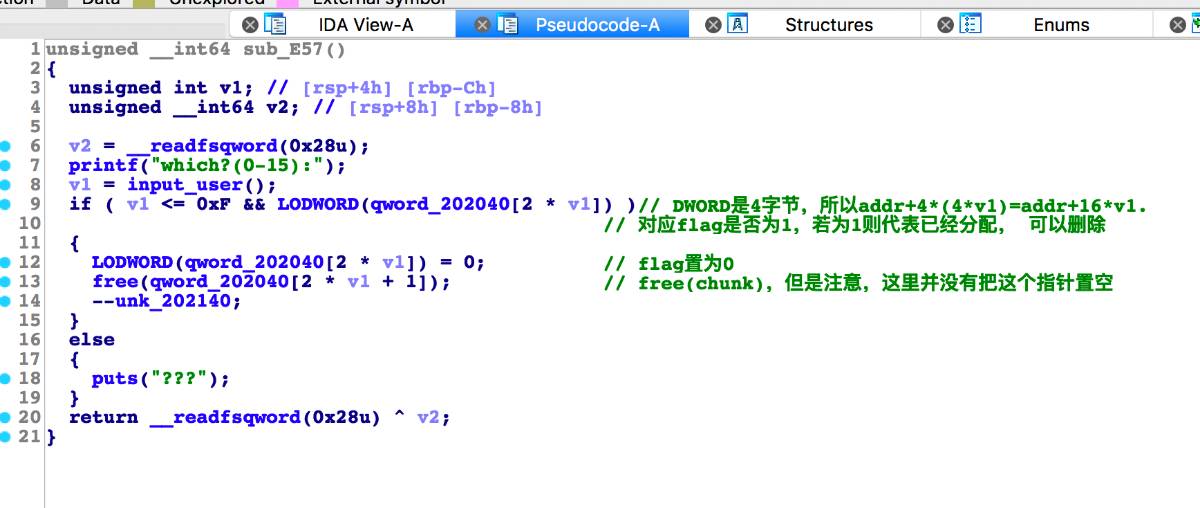Image resolution: width=1200 pixels, height=508 pixels.
Task: Click the 'flag置为0' comment
Action: (670, 263)
